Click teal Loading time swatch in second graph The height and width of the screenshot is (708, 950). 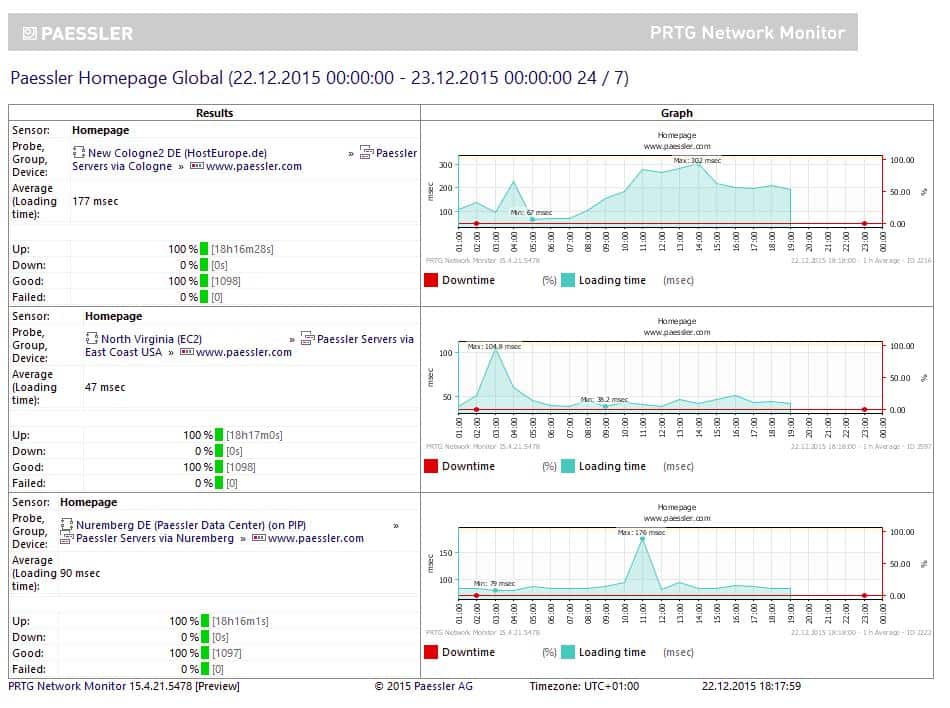568,466
